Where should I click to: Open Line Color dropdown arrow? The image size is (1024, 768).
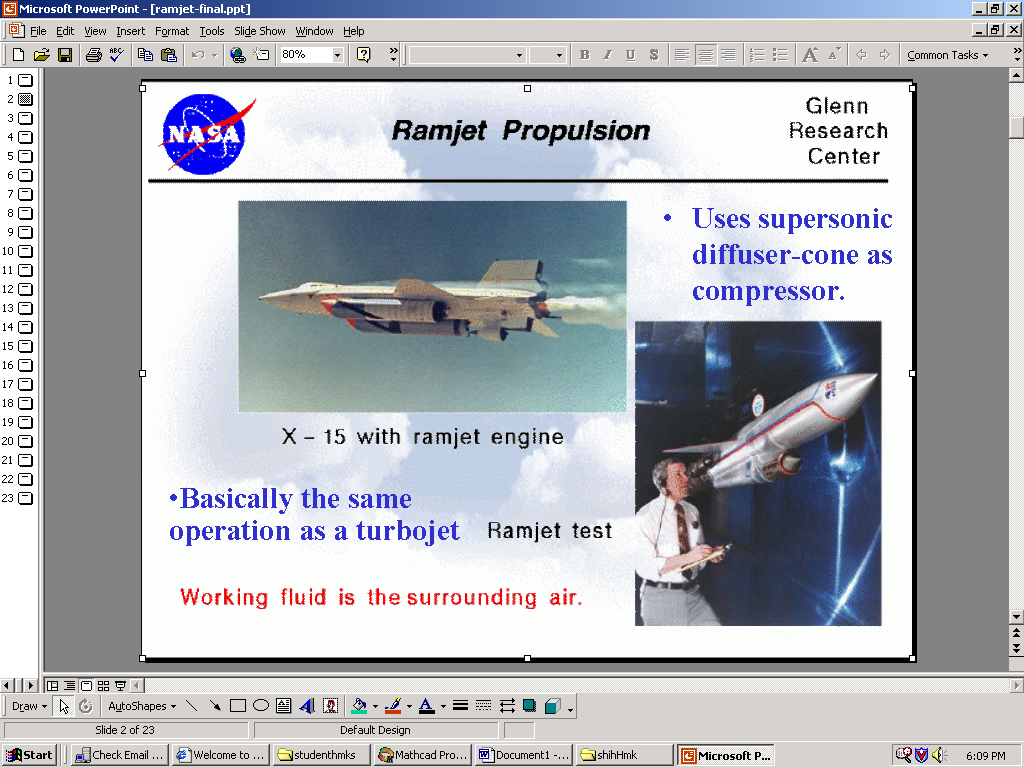(x=409, y=706)
